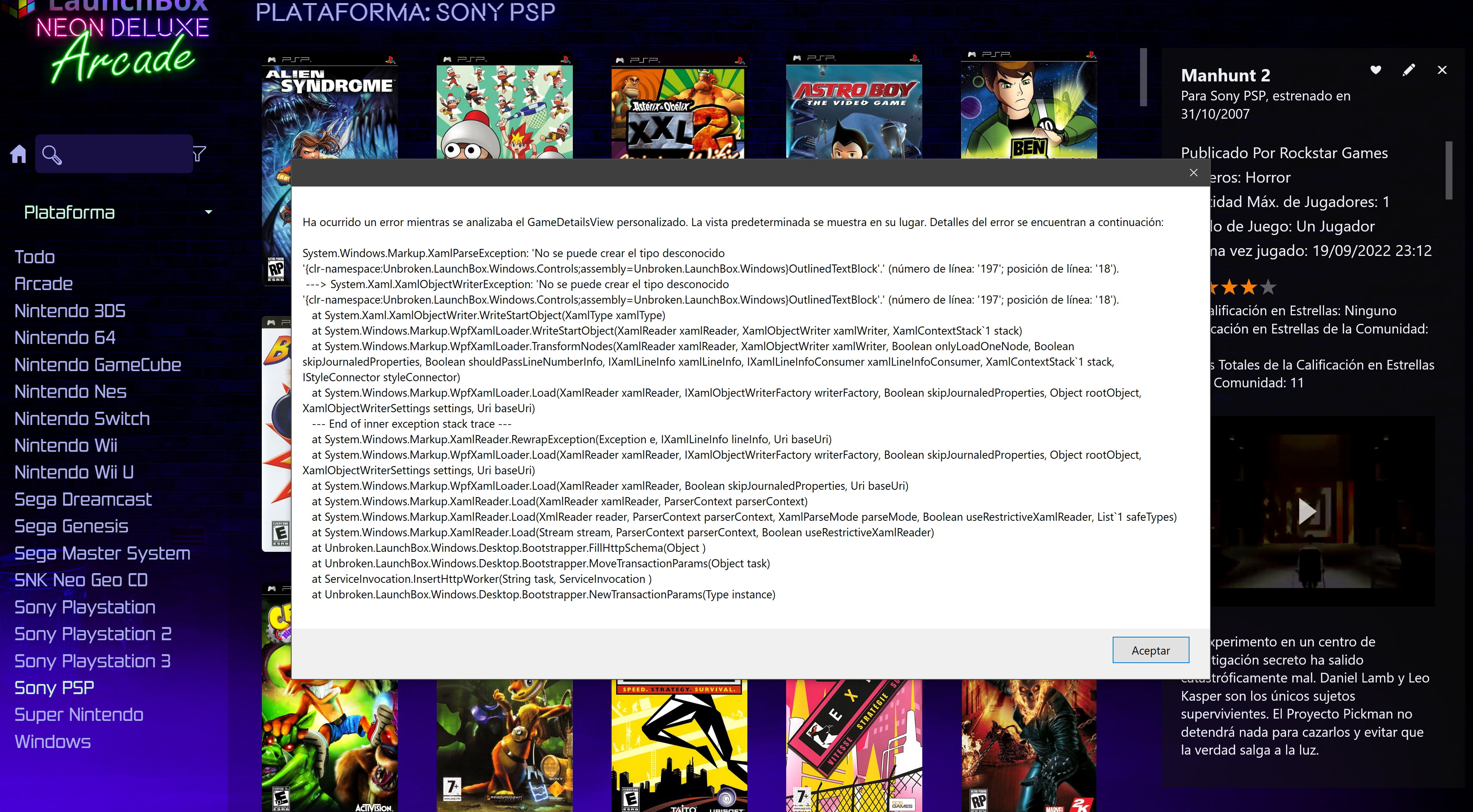Image resolution: width=1473 pixels, height=812 pixels.
Task: Select Ghost Rider game cover
Action: (1029, 745)
